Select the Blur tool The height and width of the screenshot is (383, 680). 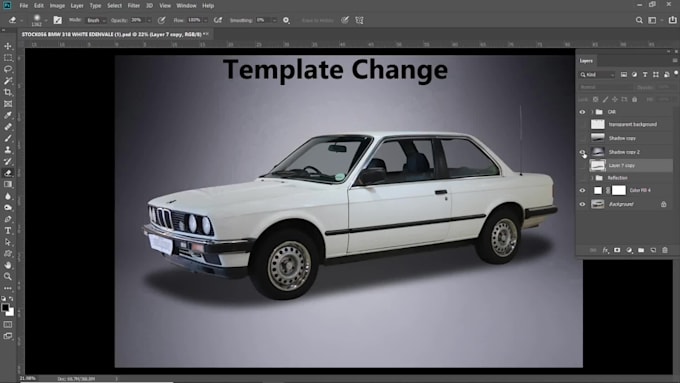coord(8,196)
